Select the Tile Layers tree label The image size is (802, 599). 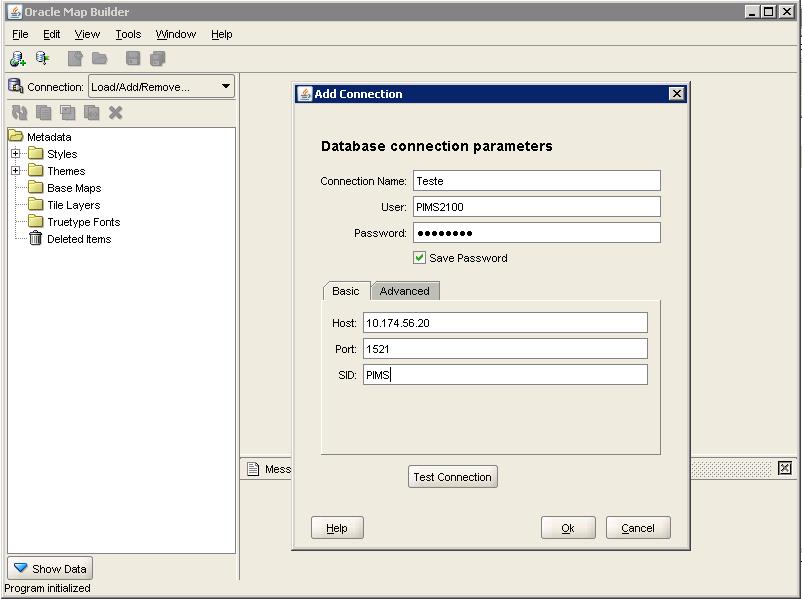point(74,205)
